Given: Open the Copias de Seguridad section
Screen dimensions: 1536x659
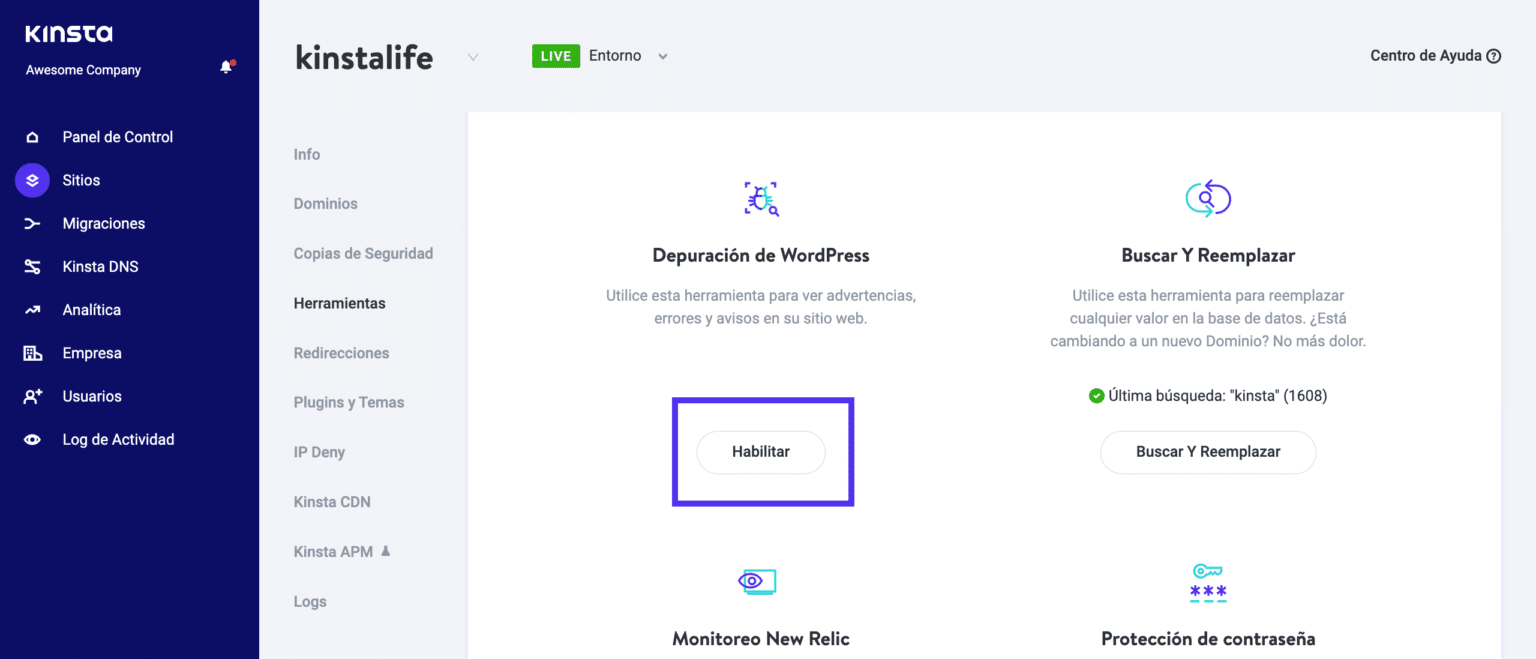Looking at the screenshot, I should [363, 253].
